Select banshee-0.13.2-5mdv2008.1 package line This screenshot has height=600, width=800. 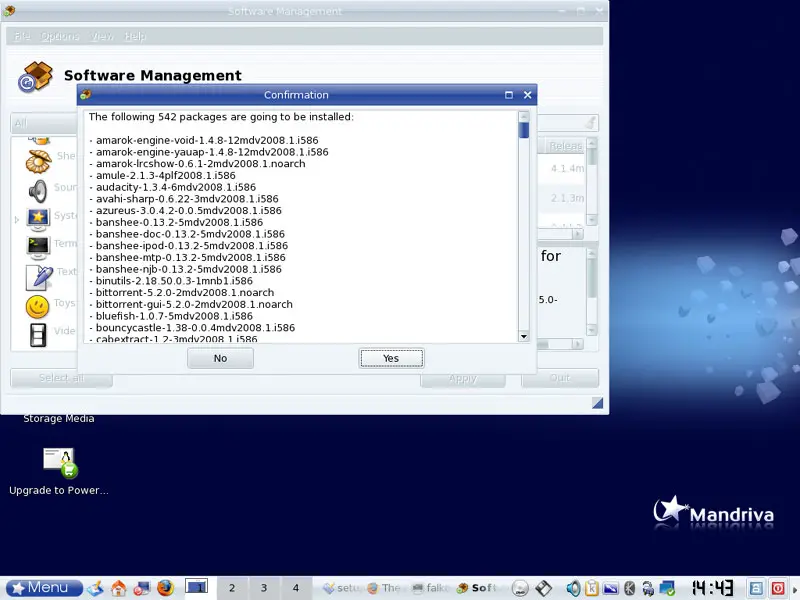tap(179, 222)
